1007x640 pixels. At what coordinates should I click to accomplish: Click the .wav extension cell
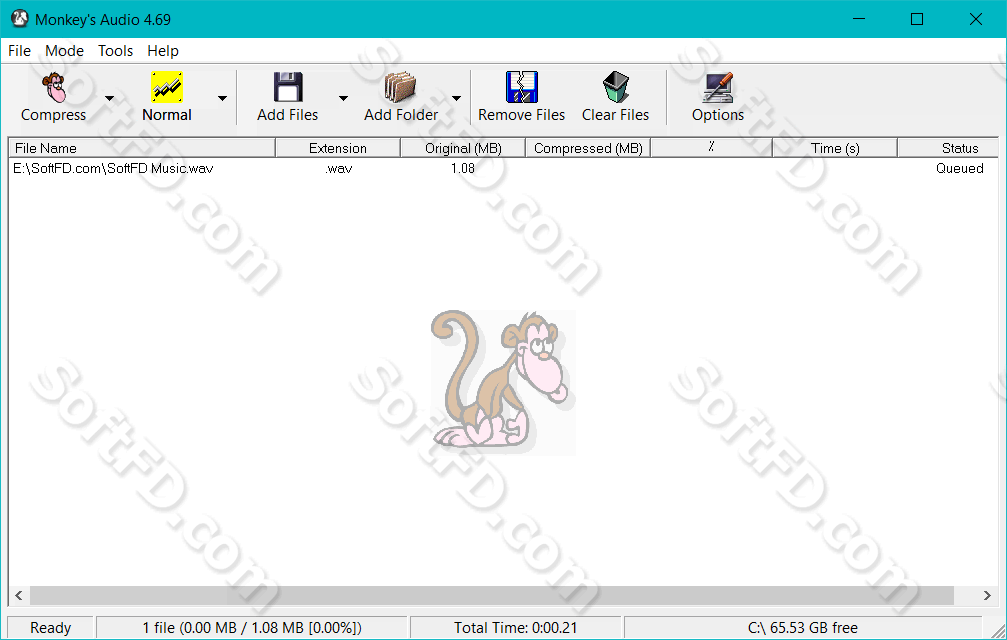click(x=338, y=169)
